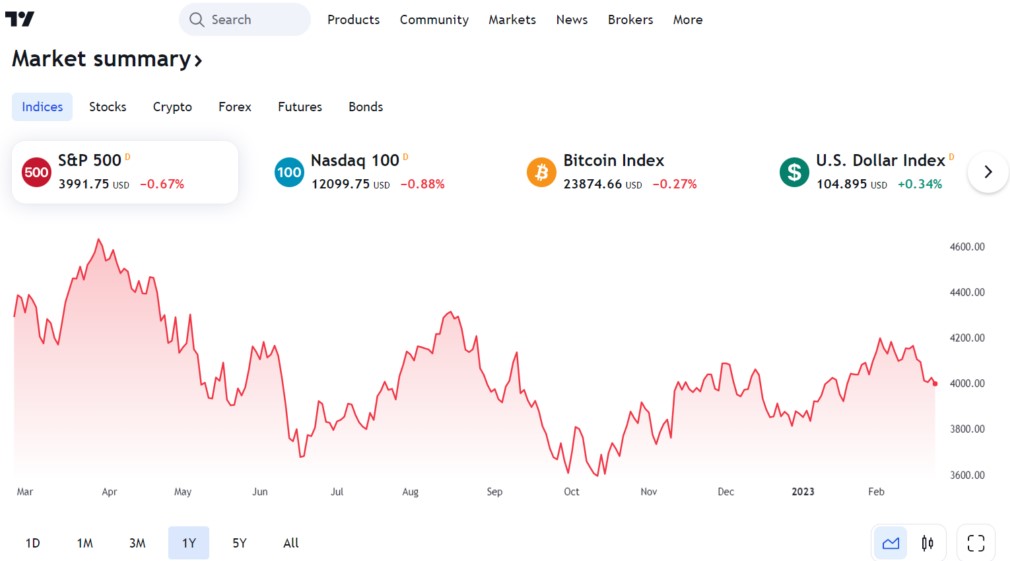Set chart range to 1D
This screenshot has width=1010, height=561.
pyautogui.click(x=33, y=543)
